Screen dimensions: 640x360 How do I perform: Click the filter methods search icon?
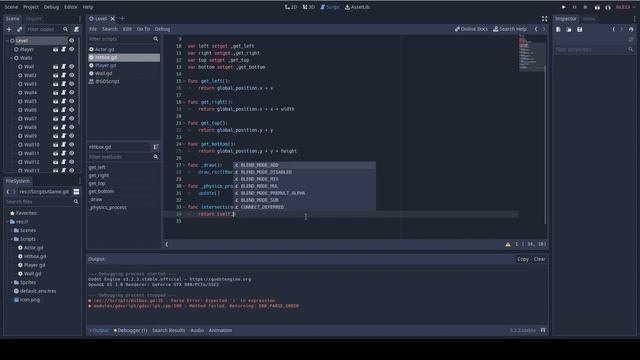[156, 157]
